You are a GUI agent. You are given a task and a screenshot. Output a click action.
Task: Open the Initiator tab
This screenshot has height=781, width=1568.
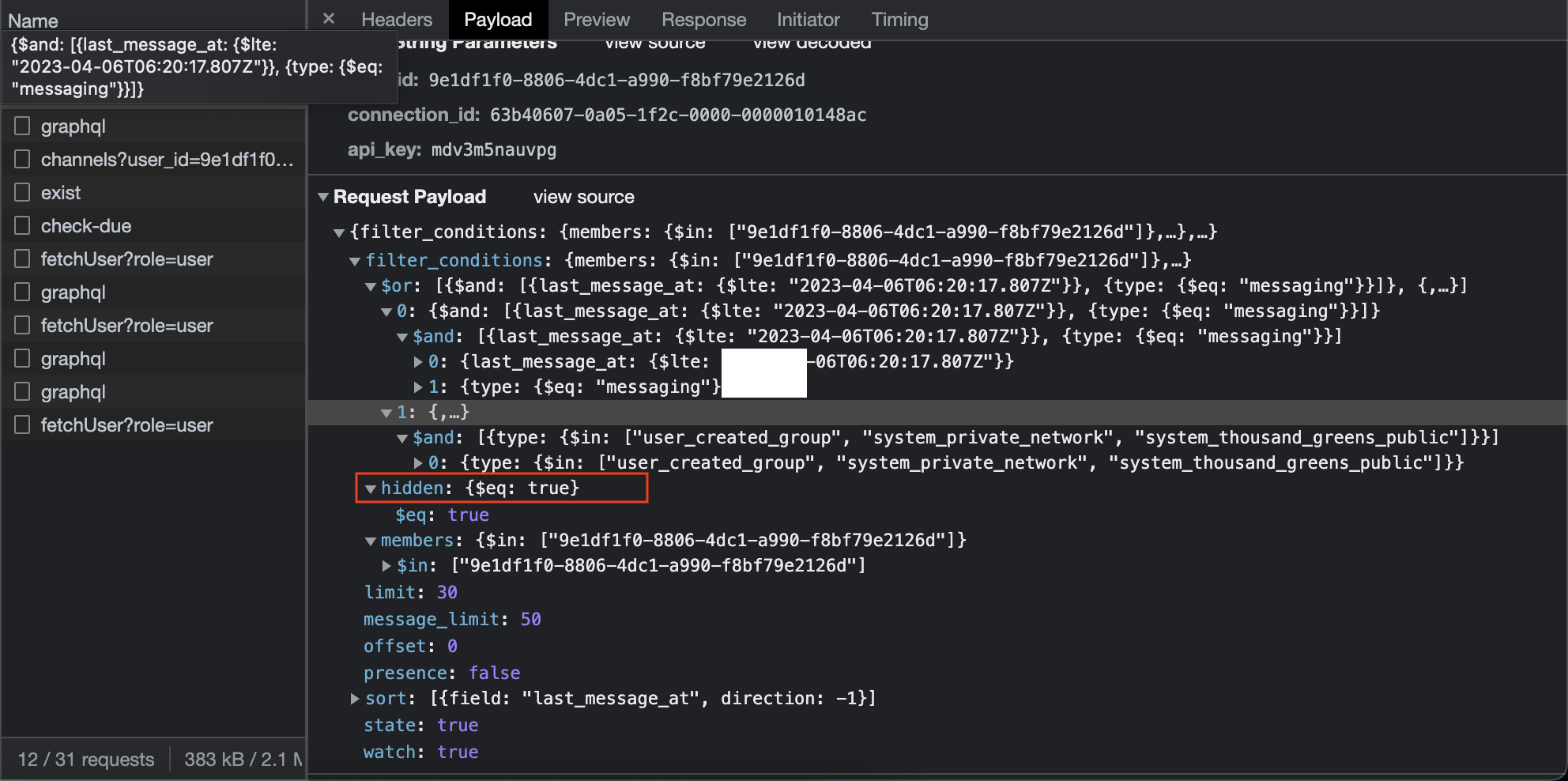point(808,20)
